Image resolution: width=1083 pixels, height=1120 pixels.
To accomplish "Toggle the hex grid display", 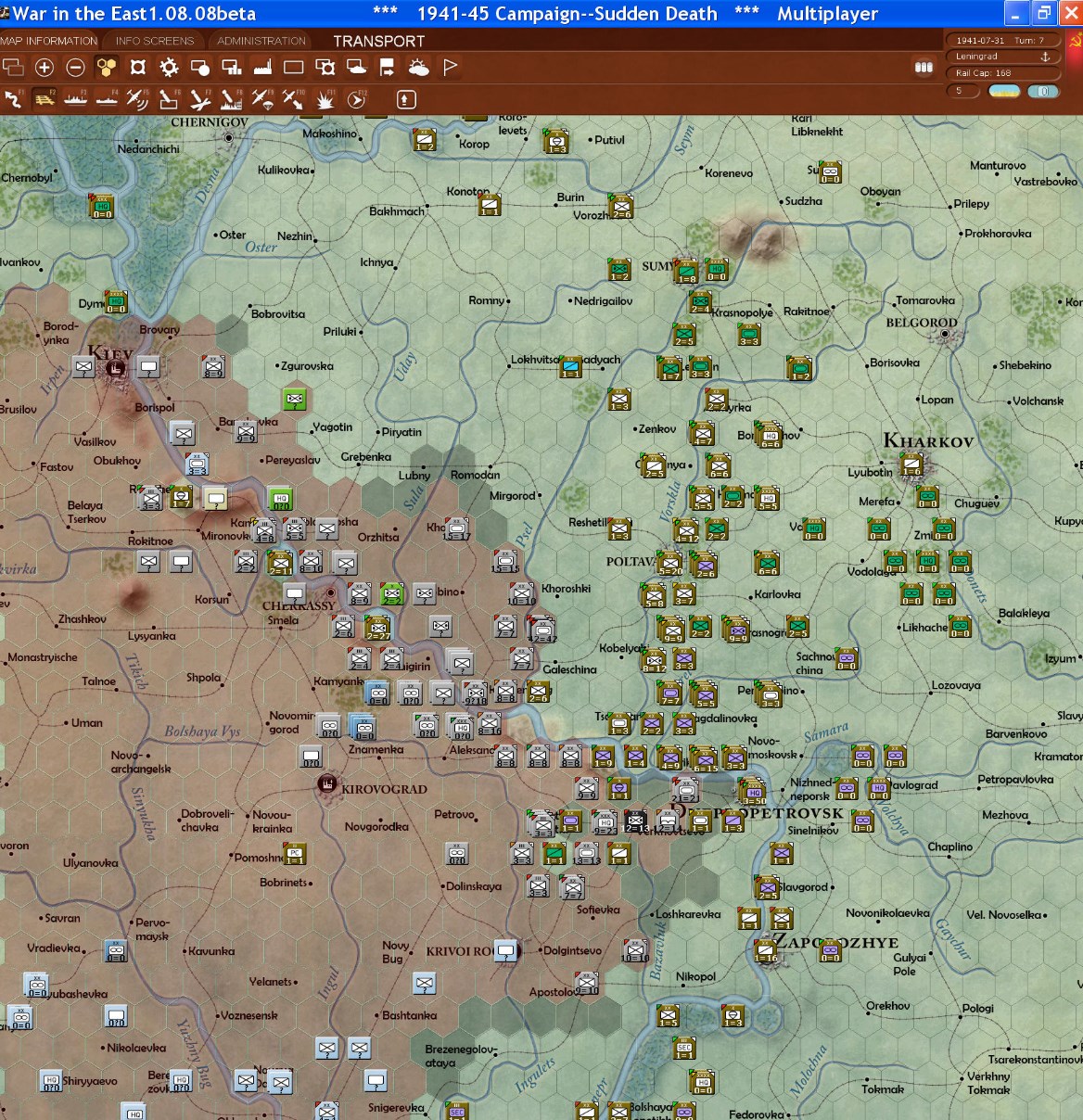I will coord(107,67).
